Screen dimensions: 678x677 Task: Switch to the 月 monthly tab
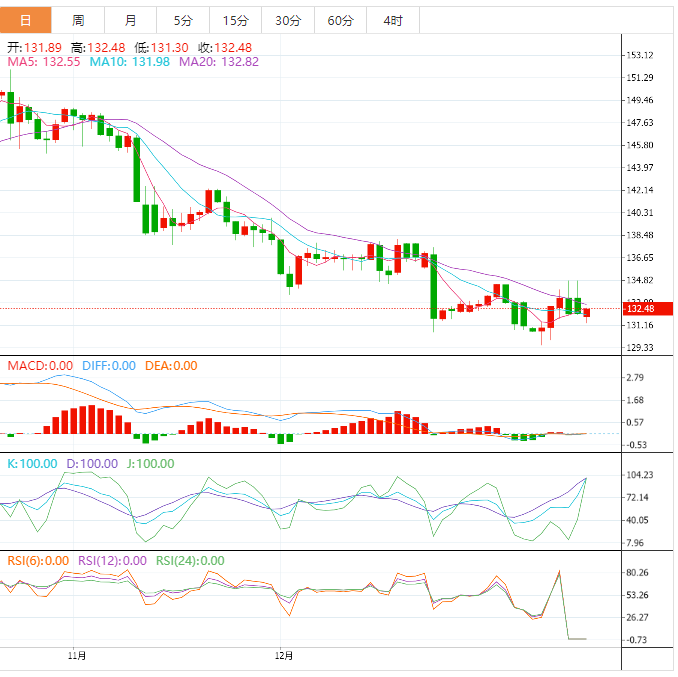pyautogui.click(x=130, y=20)
